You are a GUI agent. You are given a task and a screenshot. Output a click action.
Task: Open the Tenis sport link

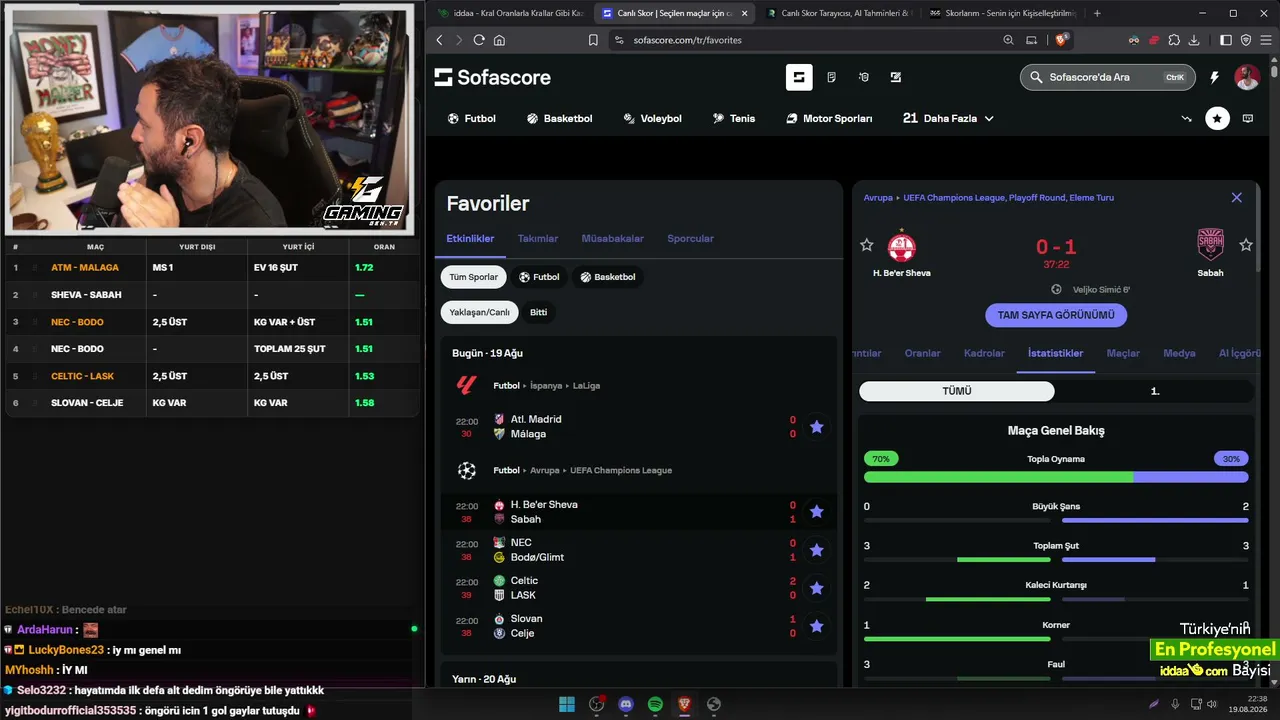tap(733, 118)
